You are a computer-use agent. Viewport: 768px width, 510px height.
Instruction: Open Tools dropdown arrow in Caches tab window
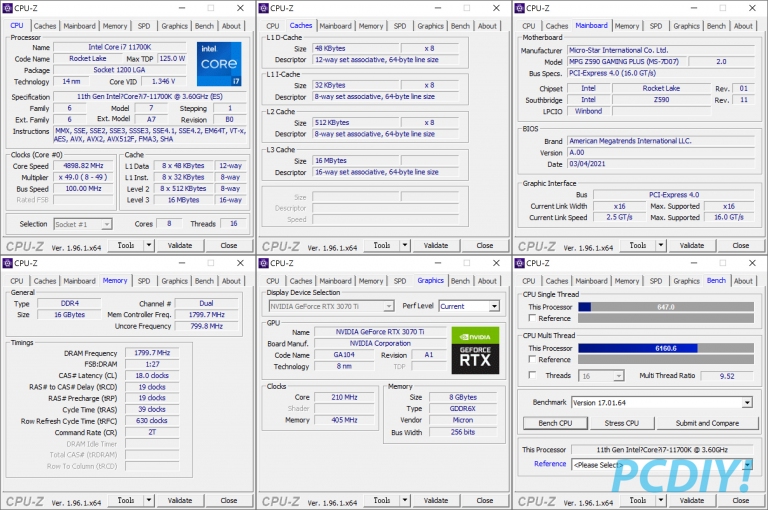(x=405, y=245)
